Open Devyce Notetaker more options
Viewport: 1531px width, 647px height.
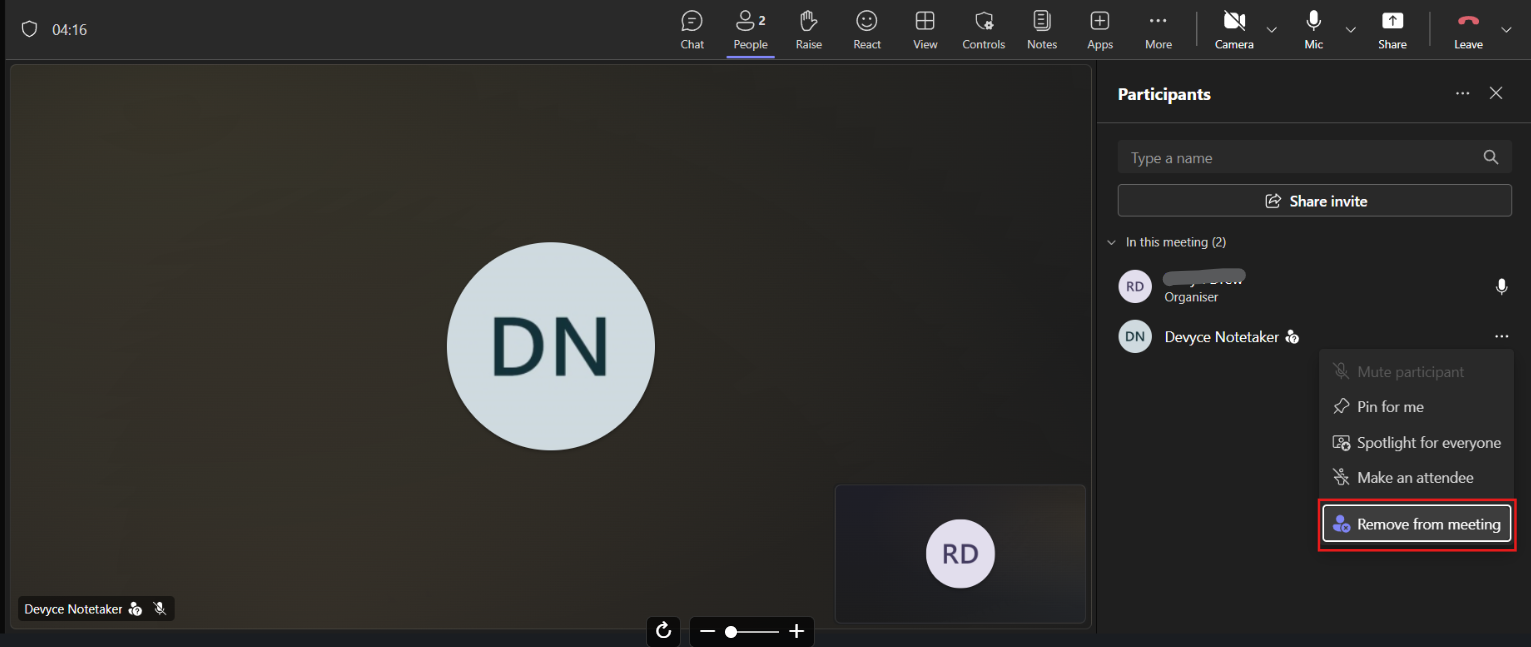[1501, 337]
